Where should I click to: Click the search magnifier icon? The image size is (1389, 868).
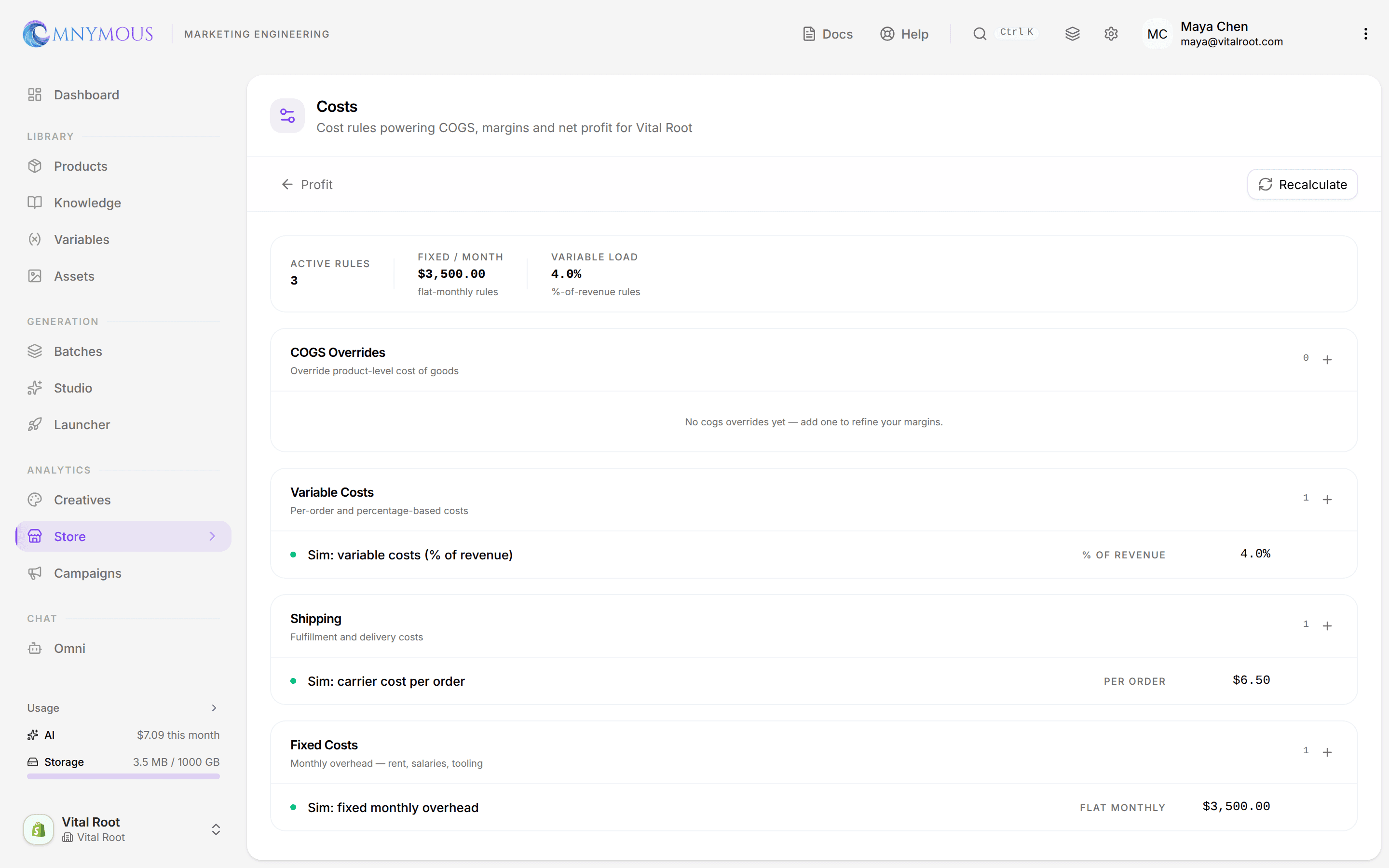[980, 34]
